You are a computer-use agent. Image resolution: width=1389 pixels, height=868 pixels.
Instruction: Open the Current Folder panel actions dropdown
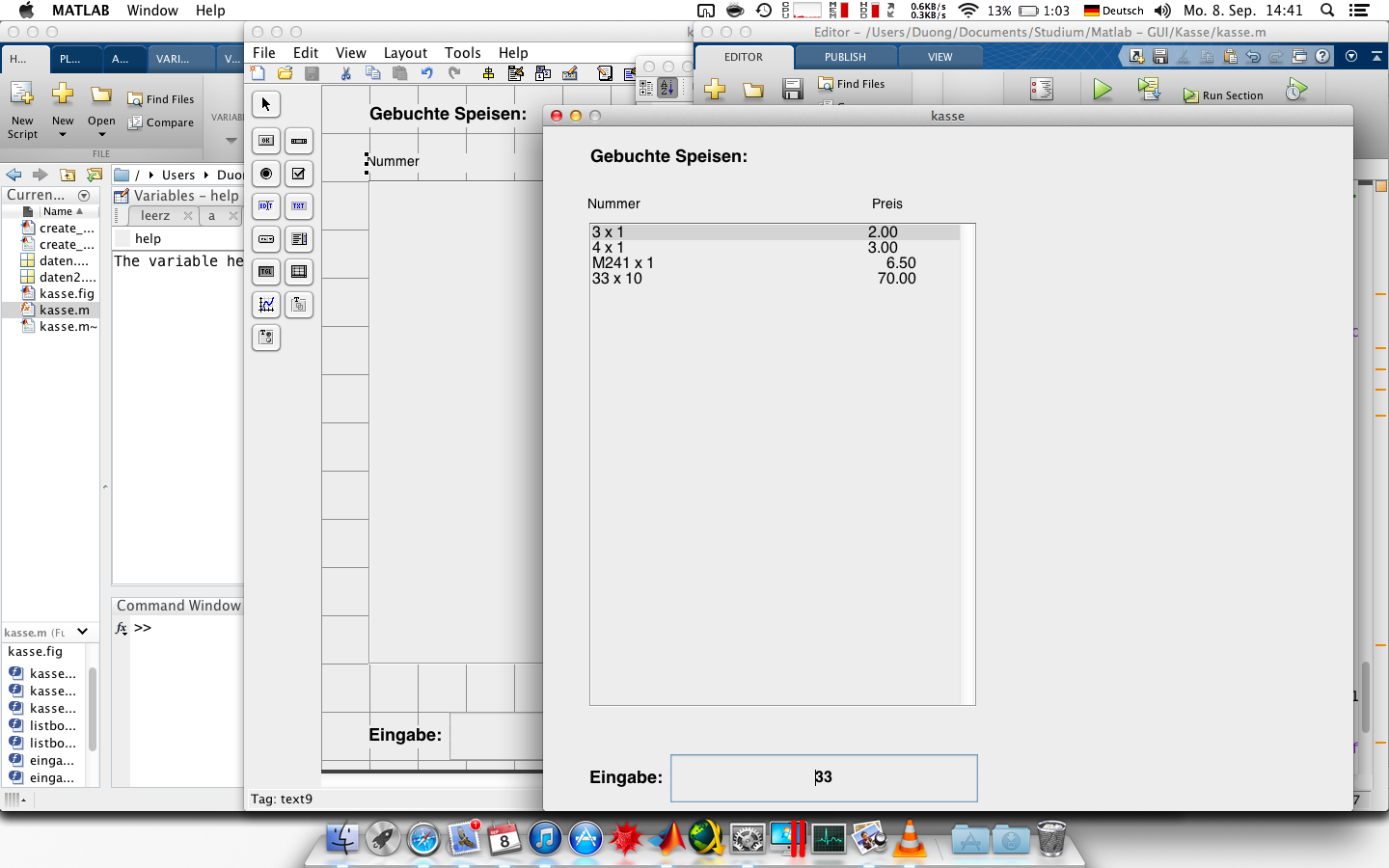point(84,196)
